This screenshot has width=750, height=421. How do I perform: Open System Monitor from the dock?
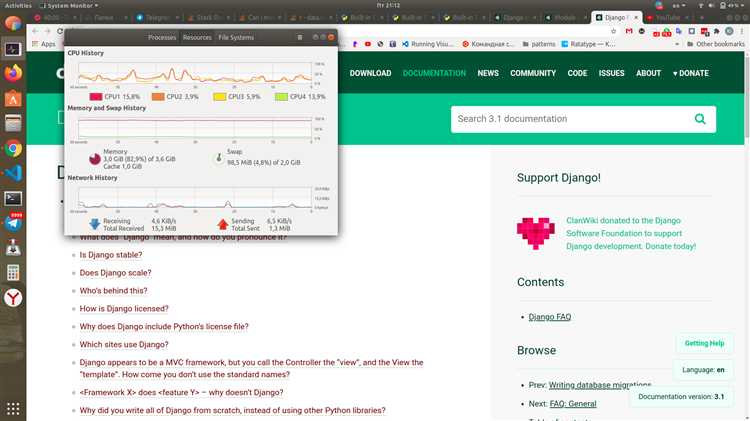(13, 49)
